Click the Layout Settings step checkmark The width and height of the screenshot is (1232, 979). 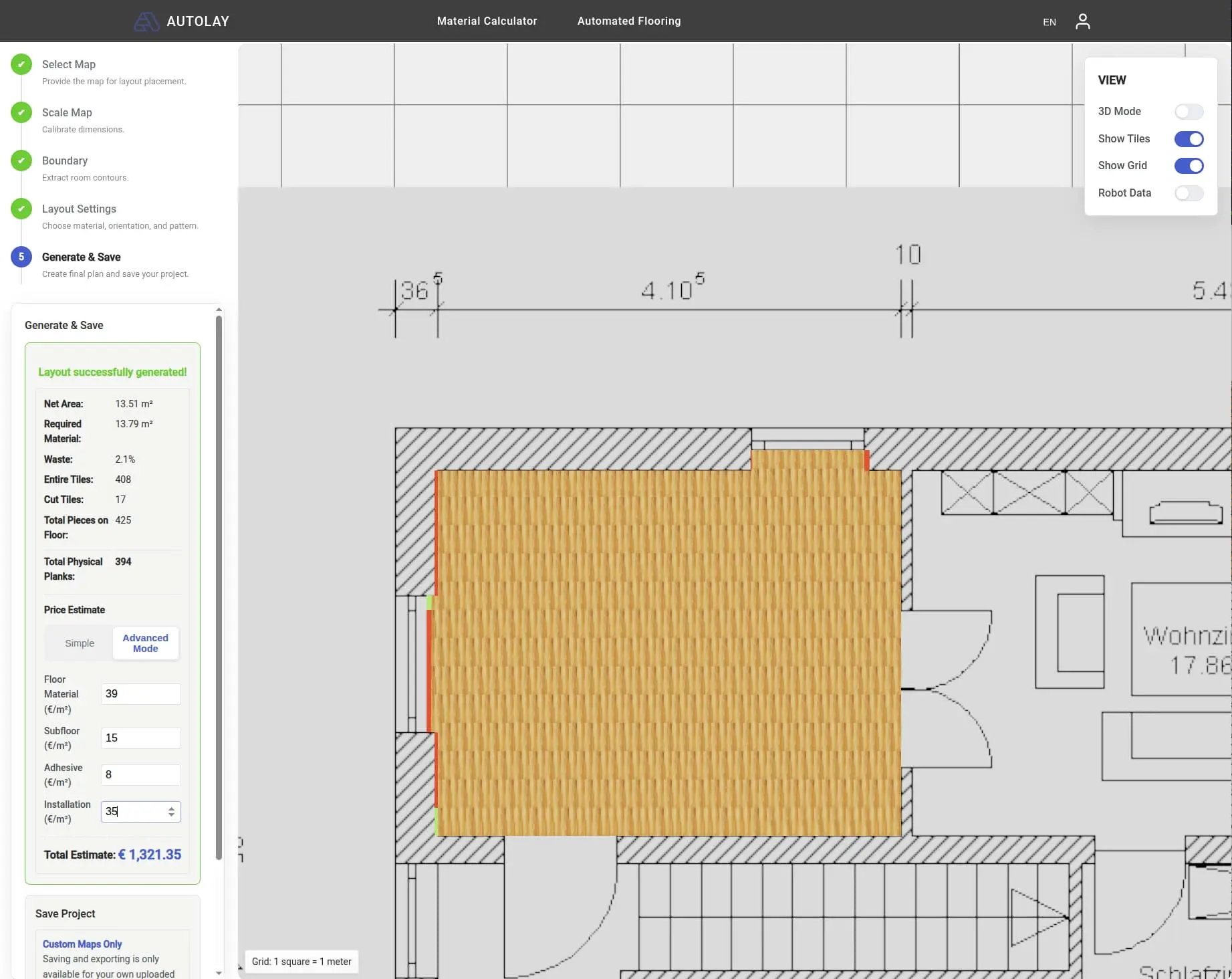[x=21, y=209]
